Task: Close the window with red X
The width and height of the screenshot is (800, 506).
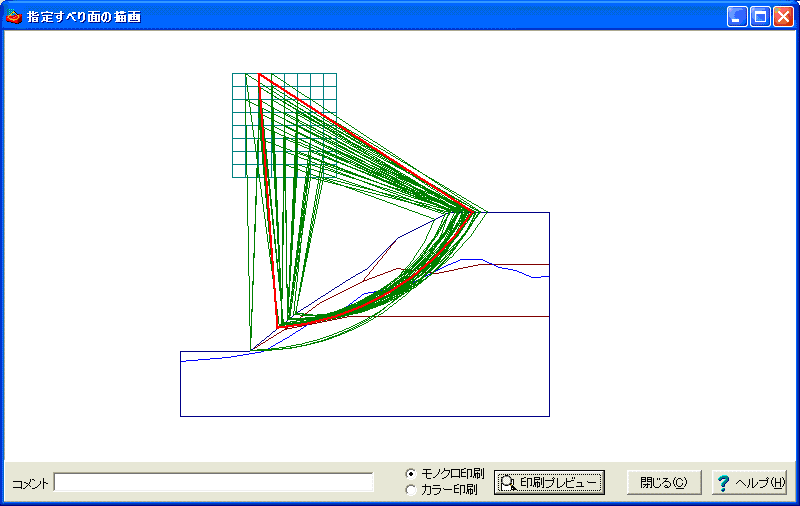Action: pos(783,17)
